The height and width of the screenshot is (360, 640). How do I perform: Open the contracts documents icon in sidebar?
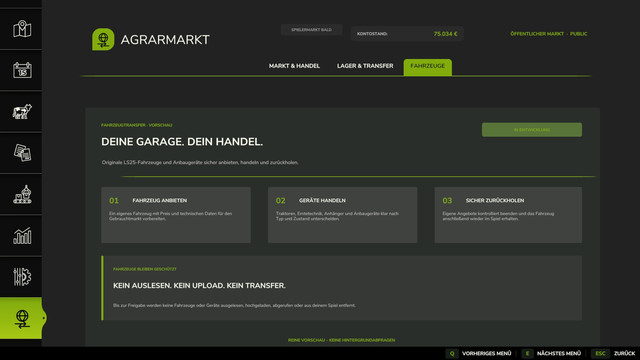22,153
